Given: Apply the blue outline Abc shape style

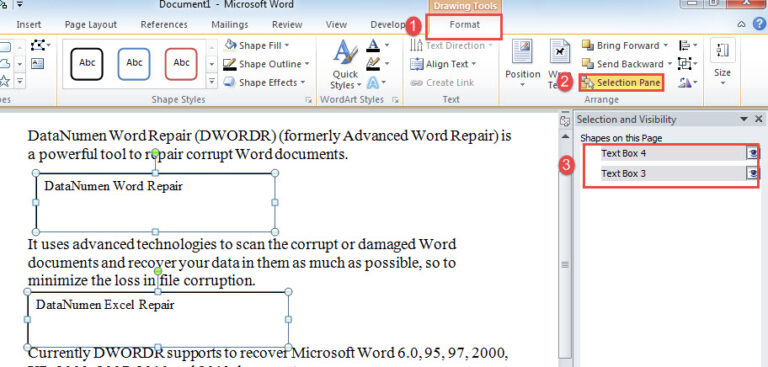Looking at the screenshot, I should [134, 64].
